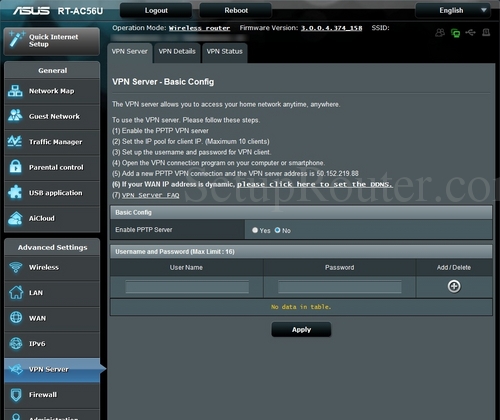Click the Firewall shield icon

pyautogui.click(x=16, y=395)
